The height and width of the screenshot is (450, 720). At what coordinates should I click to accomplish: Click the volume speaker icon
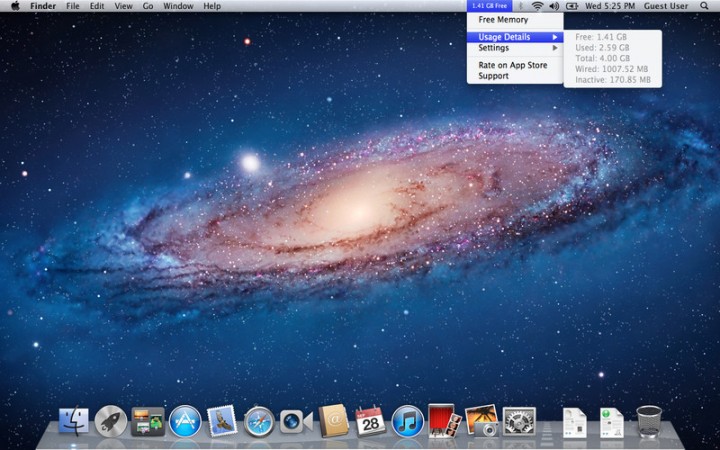pyautogui.click(x=554, y=6)
